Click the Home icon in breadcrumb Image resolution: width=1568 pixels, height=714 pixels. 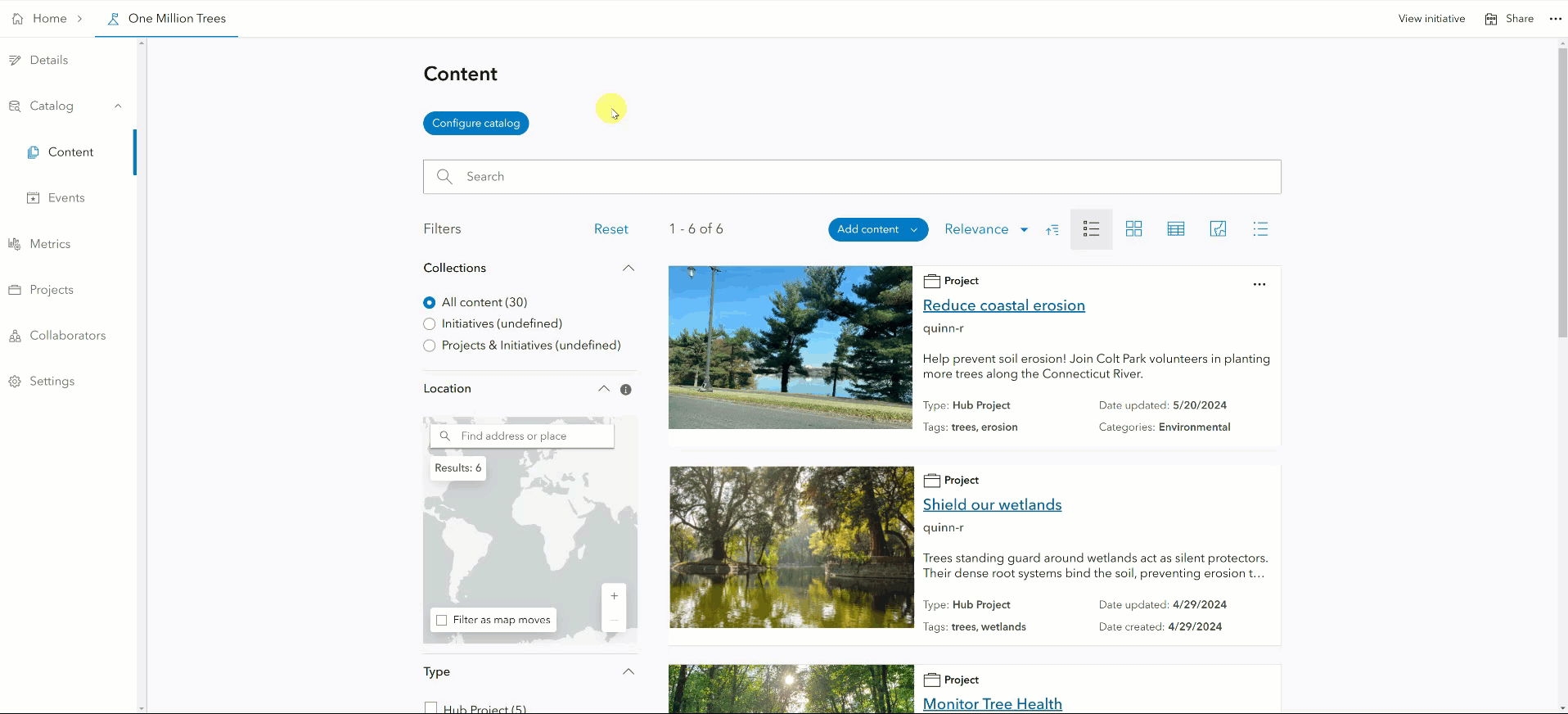[x=17, y=18]
